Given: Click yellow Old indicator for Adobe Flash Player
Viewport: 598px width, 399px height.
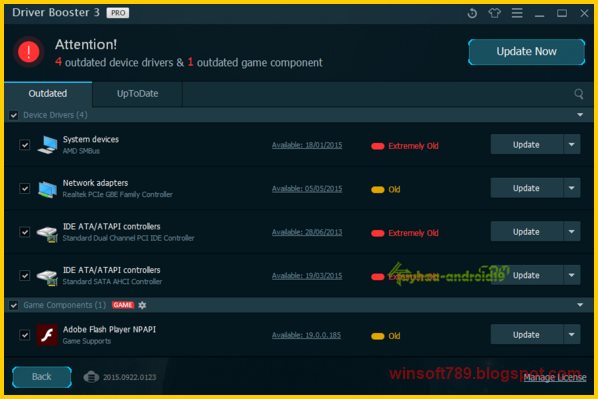Looking at the screenshot, I should click(x=378, y=336).
